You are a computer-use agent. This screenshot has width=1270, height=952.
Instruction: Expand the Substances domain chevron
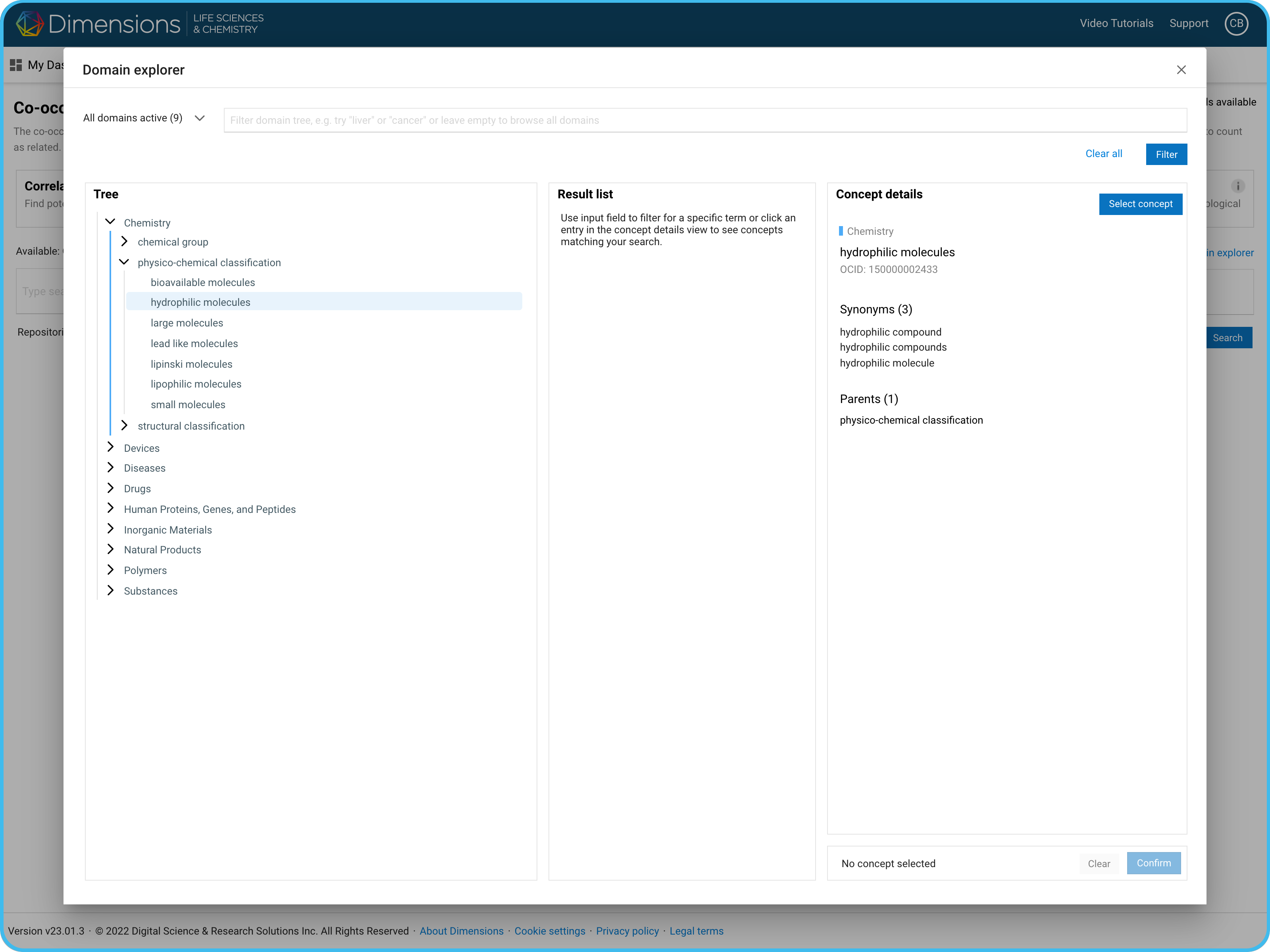(x=110, y=591)
